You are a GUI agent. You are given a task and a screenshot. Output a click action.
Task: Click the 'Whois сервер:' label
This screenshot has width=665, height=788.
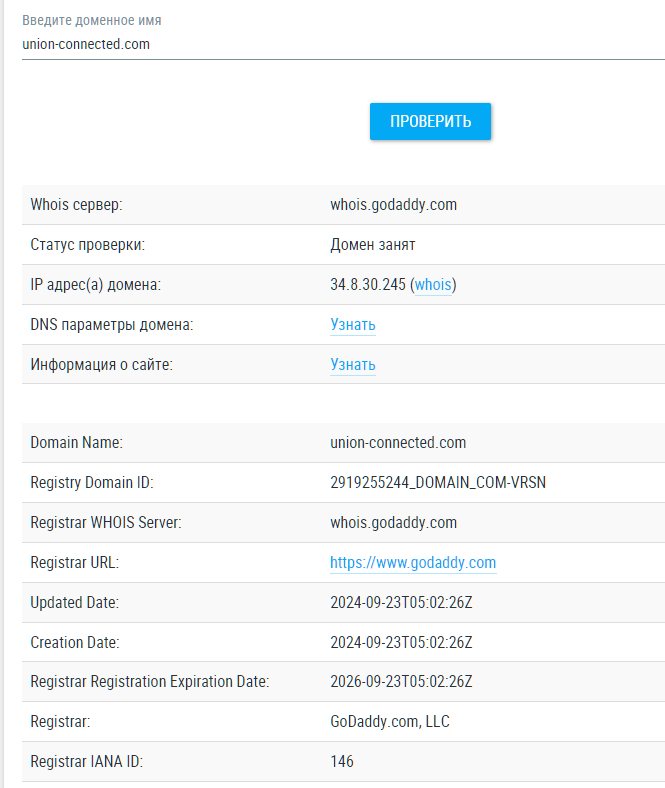pos(76,205)
